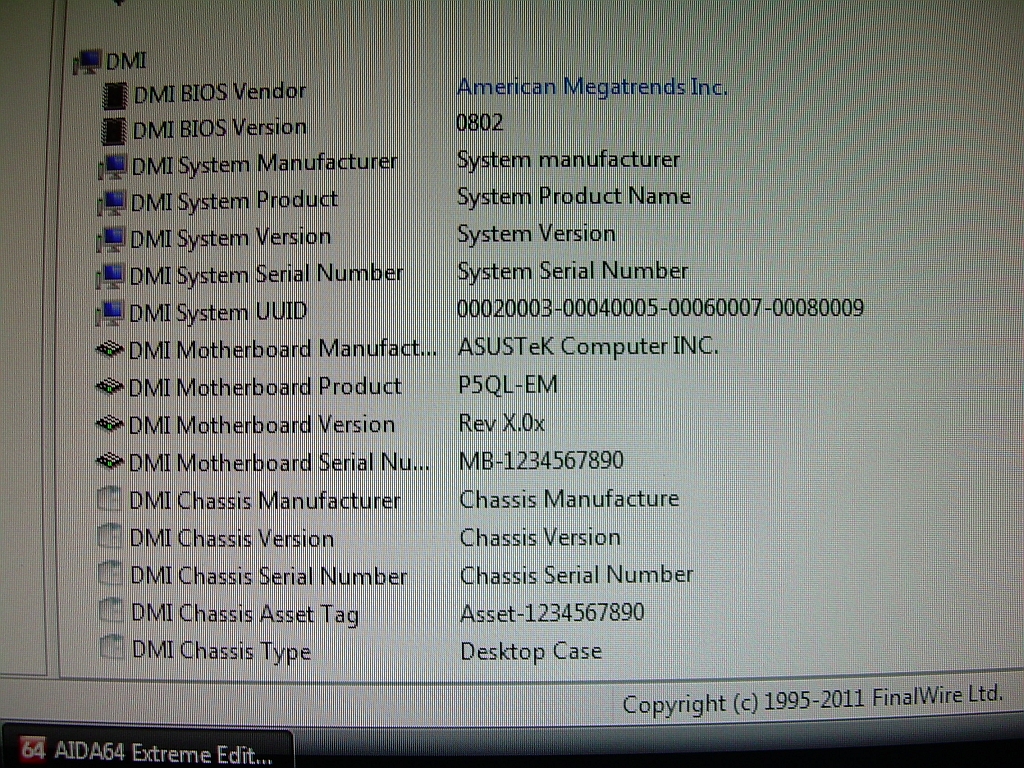Select the 'System Version' value text

536,234
